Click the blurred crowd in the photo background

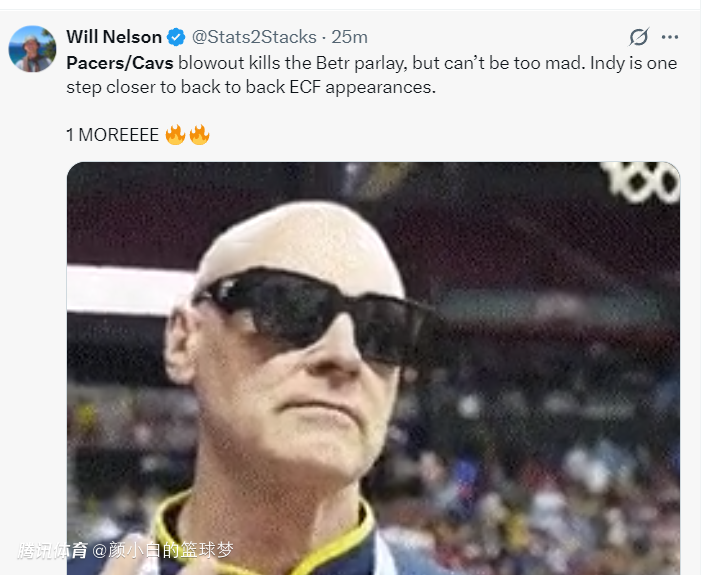click(x=540, y=473)
